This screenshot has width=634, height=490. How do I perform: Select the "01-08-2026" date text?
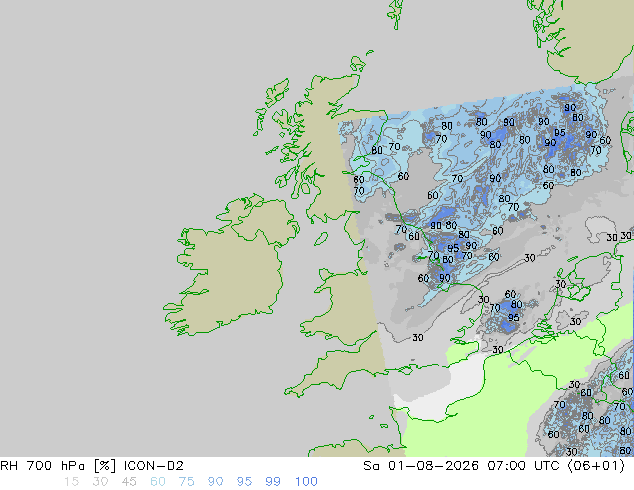[433, 466]
